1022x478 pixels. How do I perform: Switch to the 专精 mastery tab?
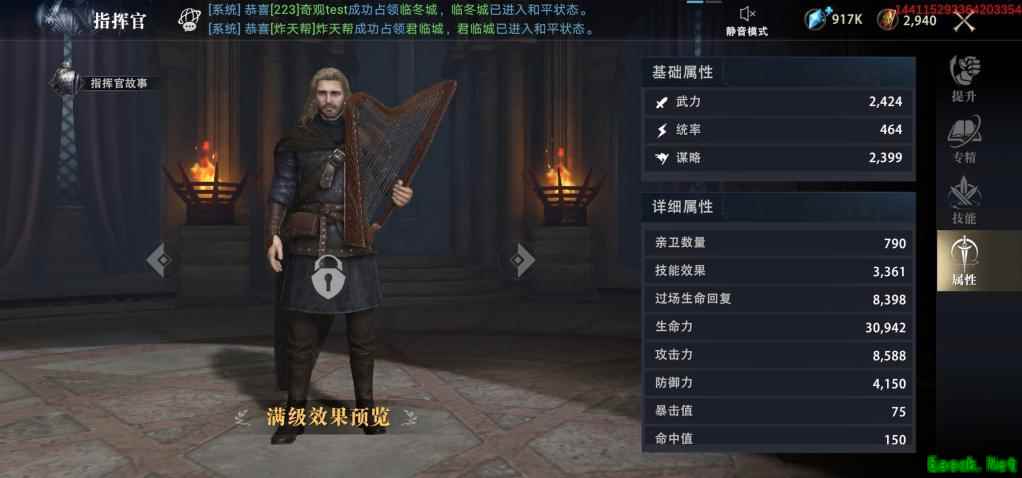965,140
